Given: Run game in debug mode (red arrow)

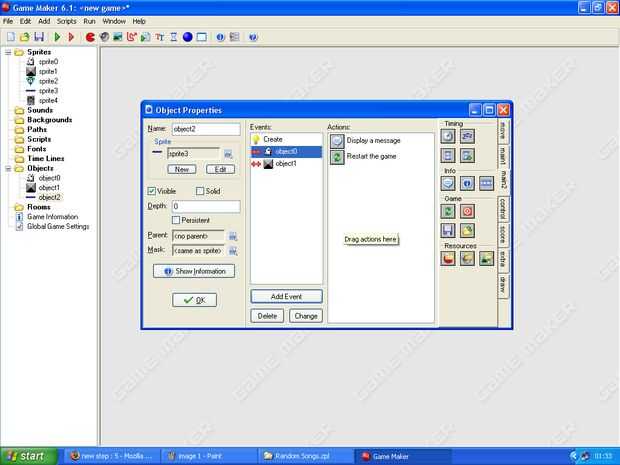Looking at the screenshot, I should pyautogui.click(x=71, y=37).
